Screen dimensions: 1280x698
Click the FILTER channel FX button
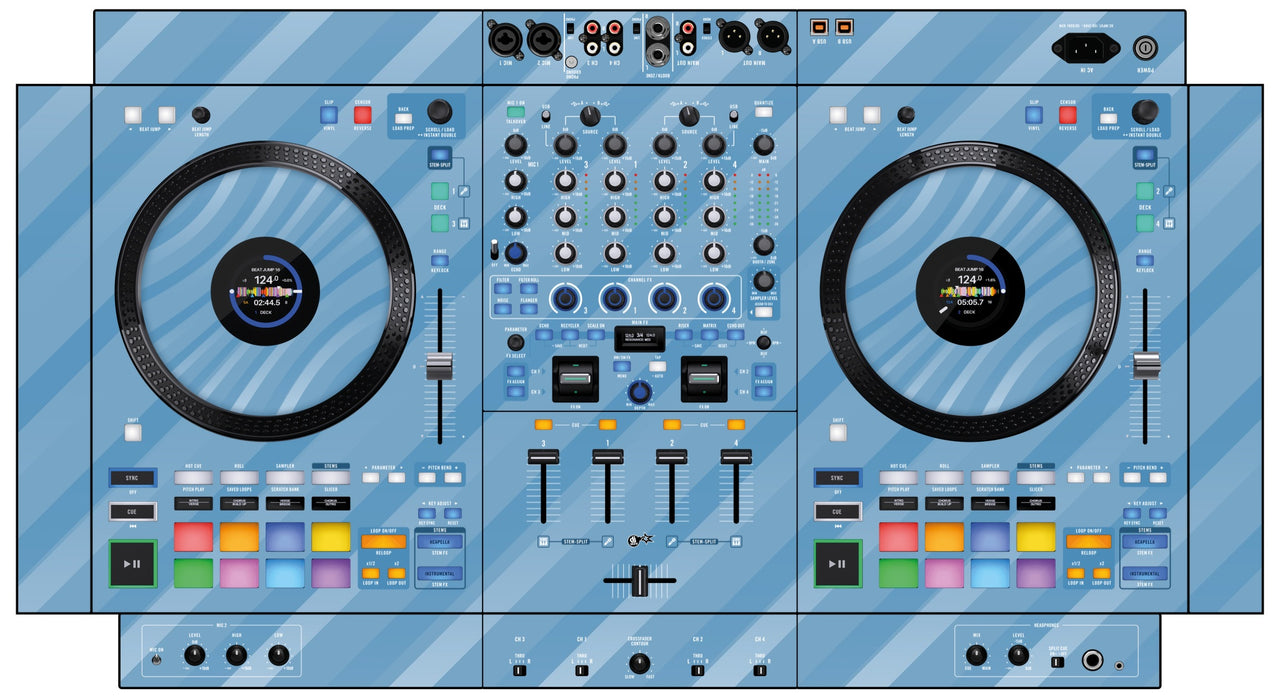pos(503,290)
